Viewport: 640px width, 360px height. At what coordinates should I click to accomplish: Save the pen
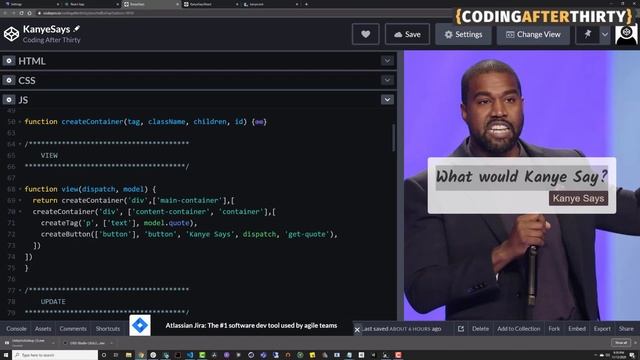coord(407,34)
